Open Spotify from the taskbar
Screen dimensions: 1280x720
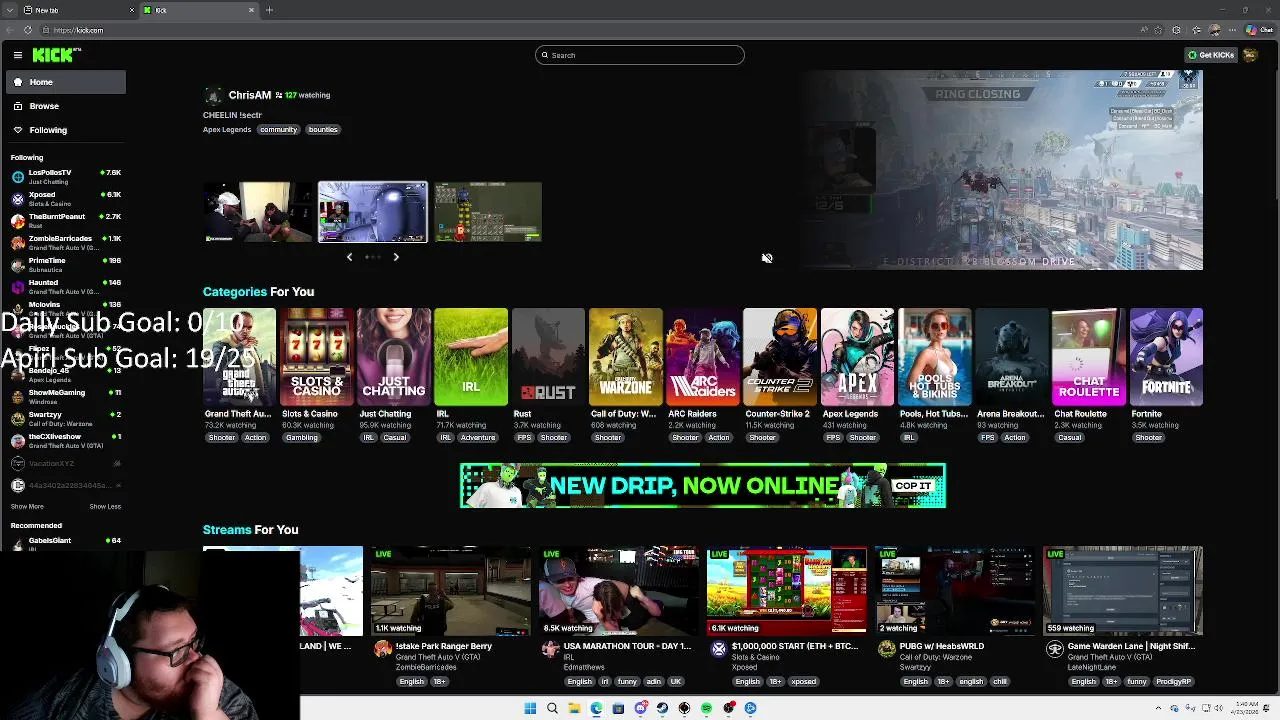click(x=706, y=708)
